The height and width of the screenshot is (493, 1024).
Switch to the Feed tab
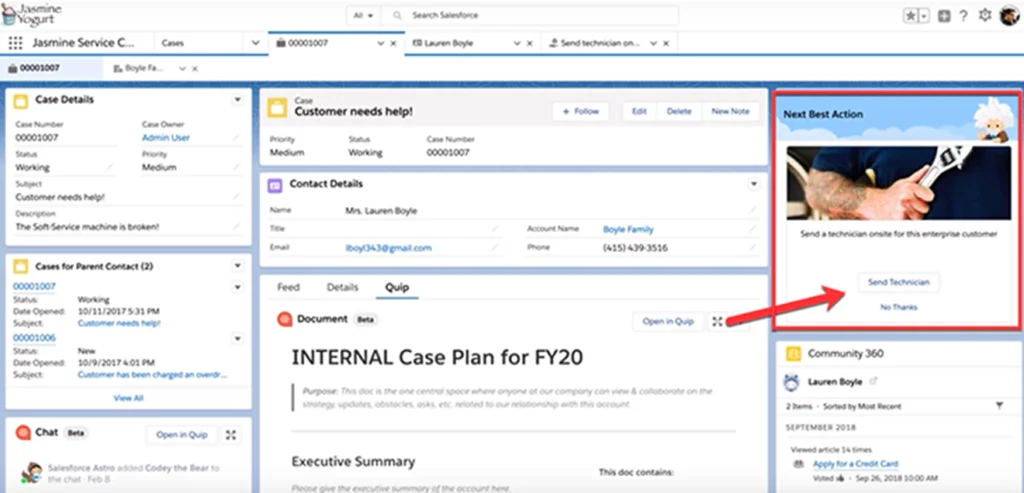(288, 287)
